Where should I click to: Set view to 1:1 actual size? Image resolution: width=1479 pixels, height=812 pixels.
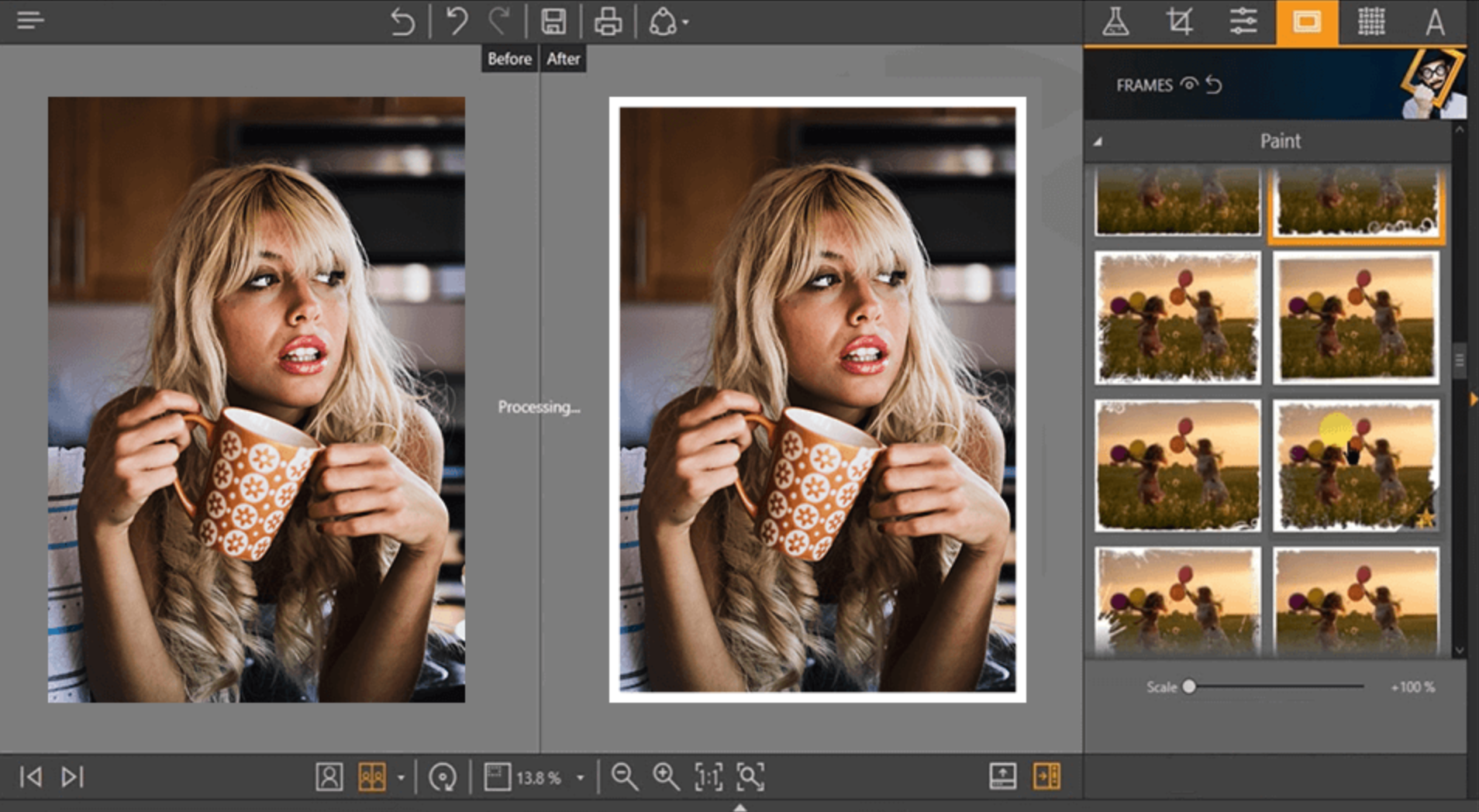click(709, 778)
